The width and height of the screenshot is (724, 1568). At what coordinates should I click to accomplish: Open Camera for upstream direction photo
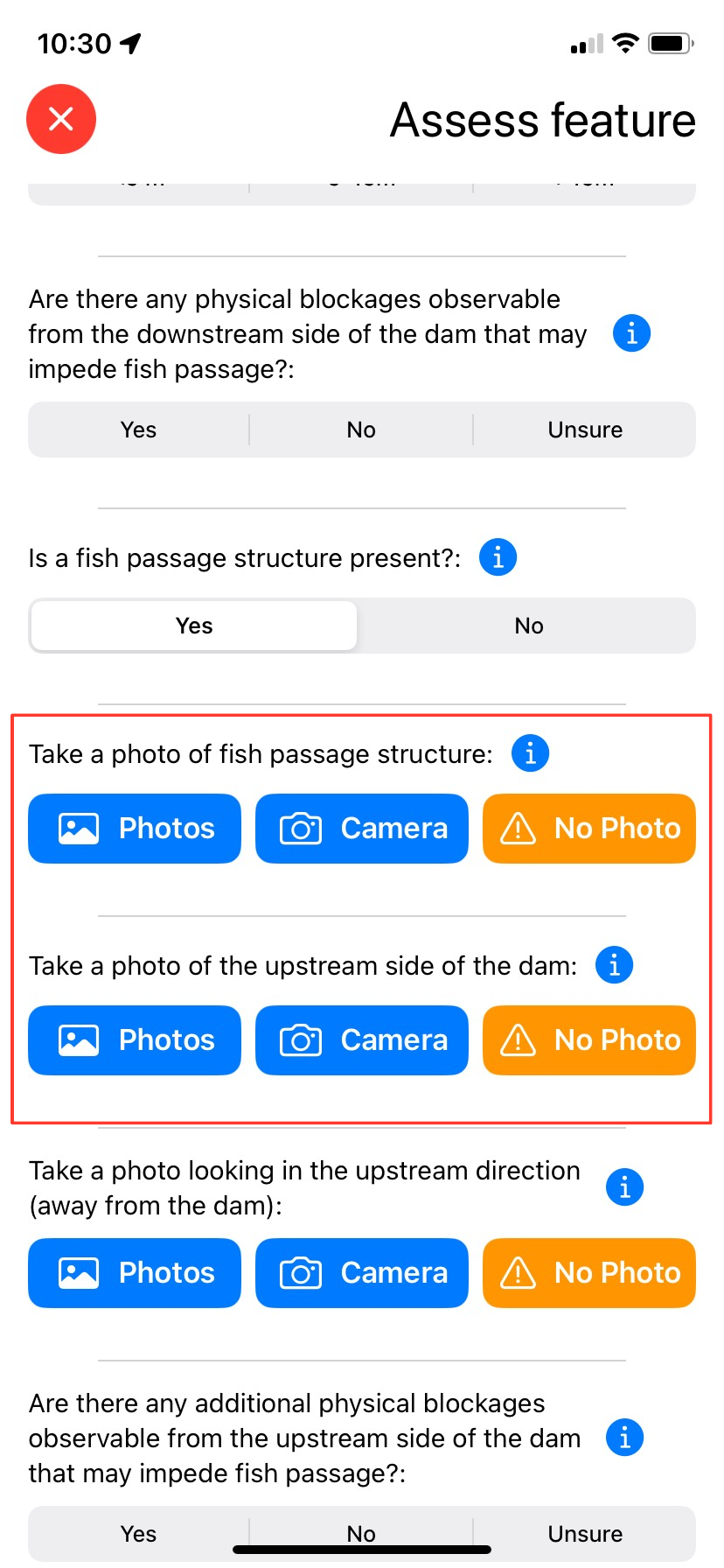coord(362,1273)
